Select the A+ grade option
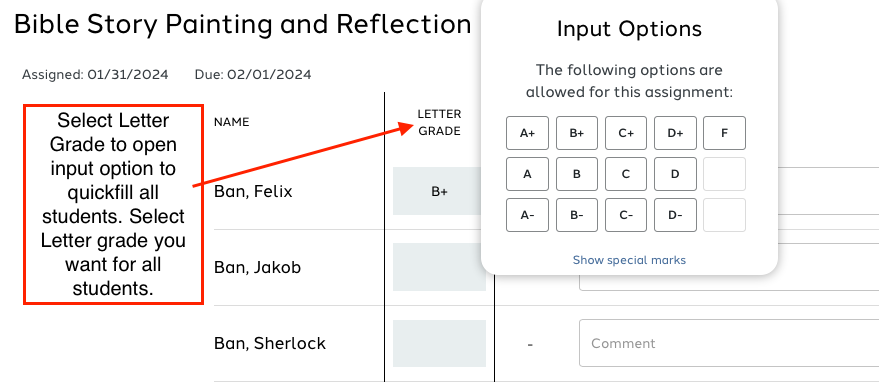 (527, 133)
